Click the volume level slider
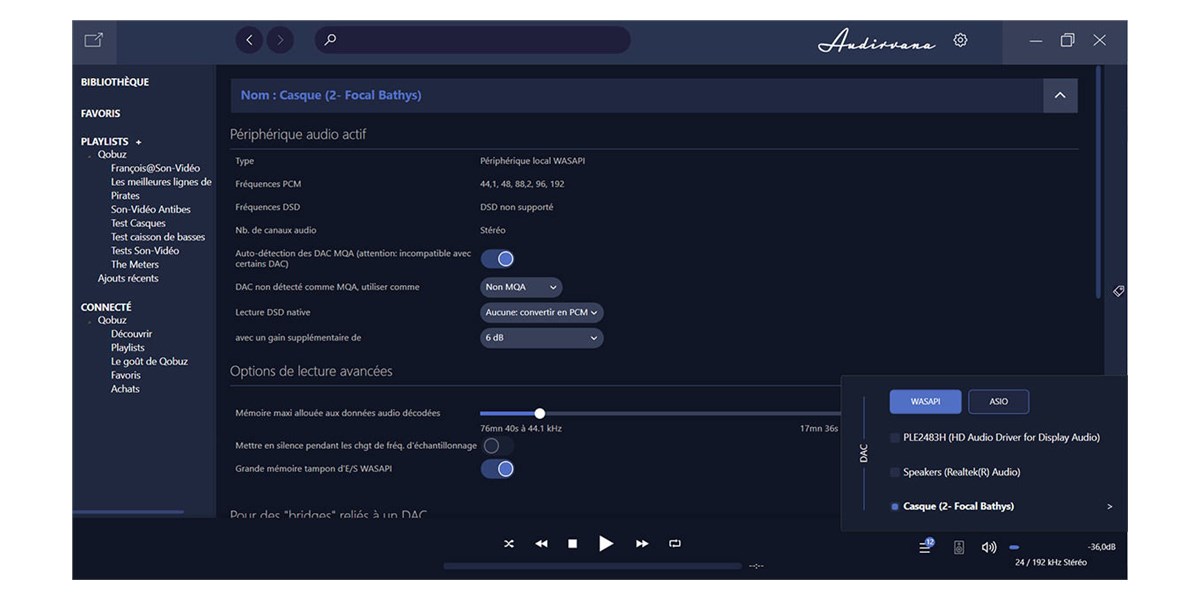 tap(1014, 547)
